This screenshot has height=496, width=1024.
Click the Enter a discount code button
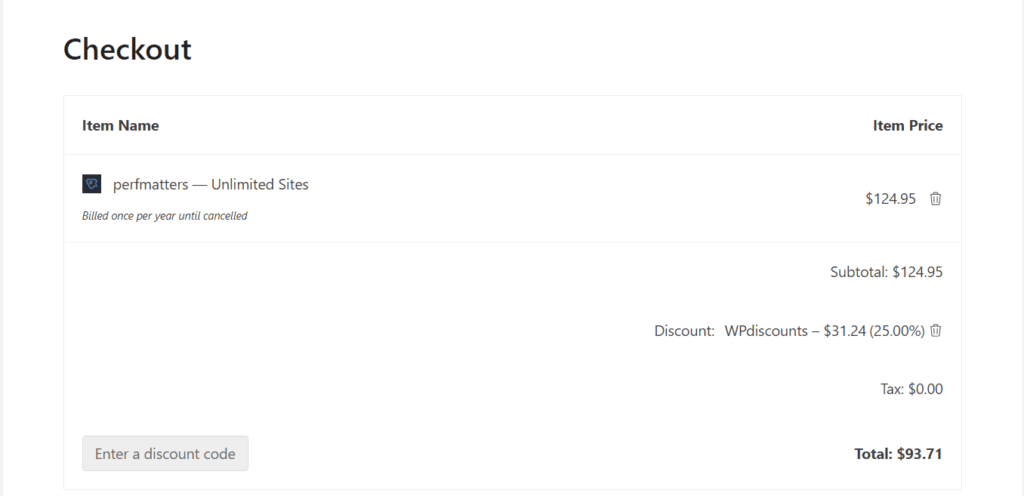tap(165, 454)
